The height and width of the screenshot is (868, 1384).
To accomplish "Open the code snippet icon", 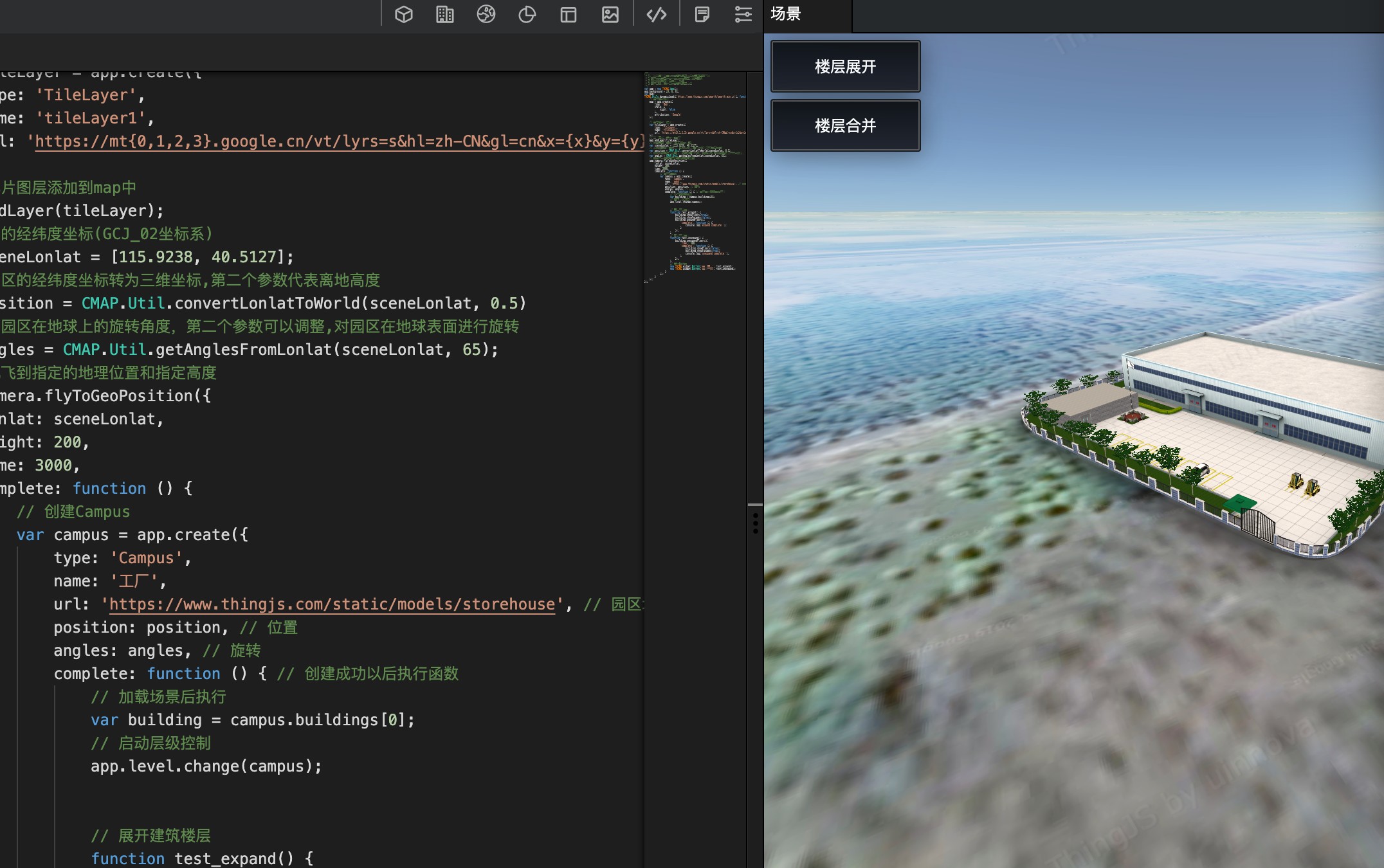I will click(x=657, y=14).
